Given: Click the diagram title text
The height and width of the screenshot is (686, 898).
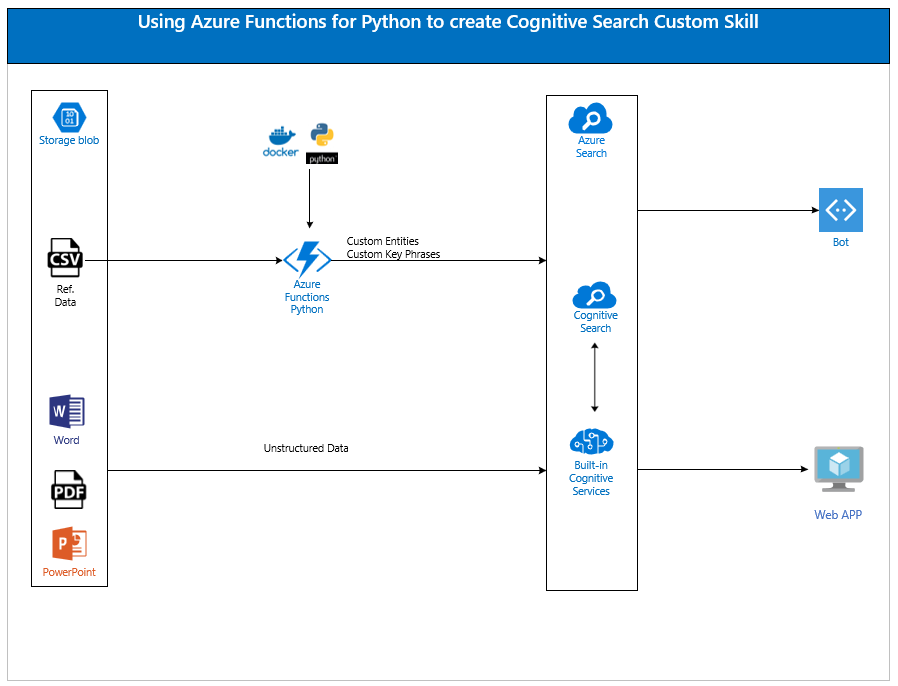Looking at the screenshot, I should 448,22.
